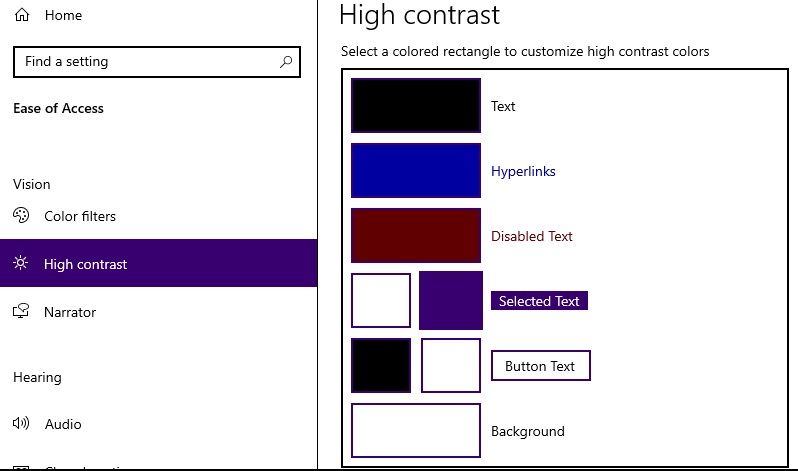Choose black Button Text foreground swatch
Image resolution: width=798 pixels, height=471 pixels.
pos(381,365)
